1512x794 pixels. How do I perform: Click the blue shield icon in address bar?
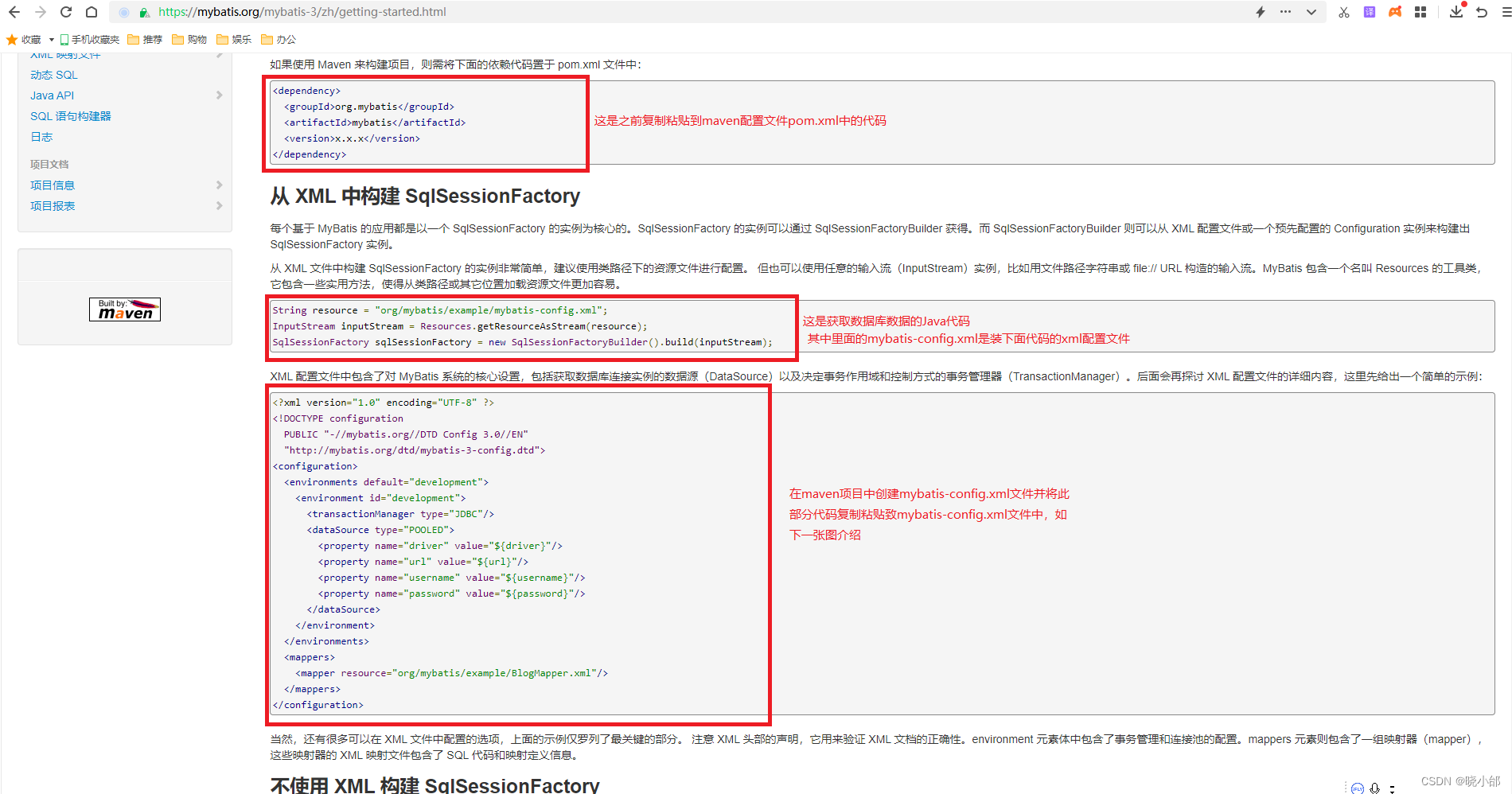124,12
